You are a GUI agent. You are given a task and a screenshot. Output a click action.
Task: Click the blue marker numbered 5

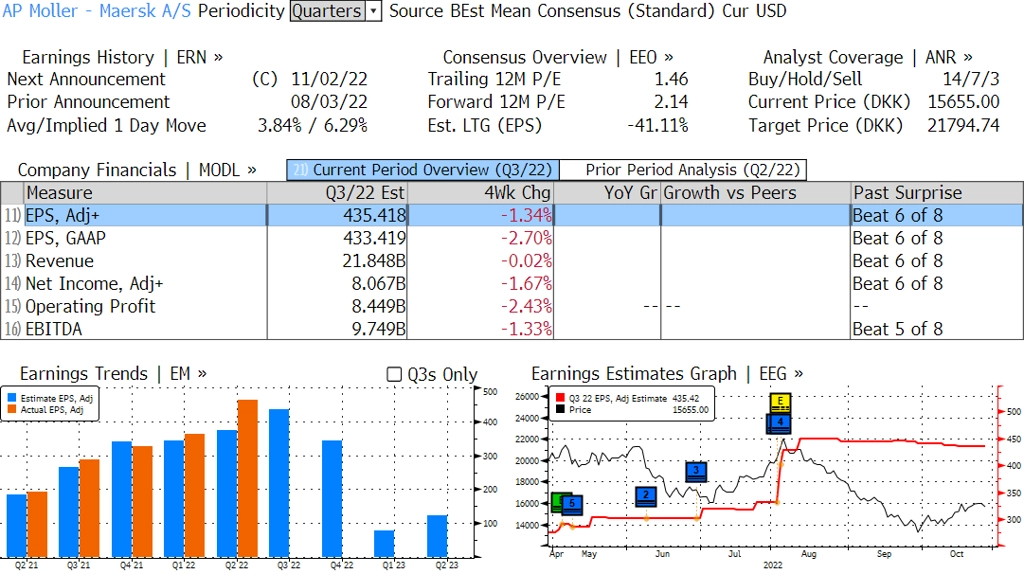pyautogui.click(x=572, y=504)
